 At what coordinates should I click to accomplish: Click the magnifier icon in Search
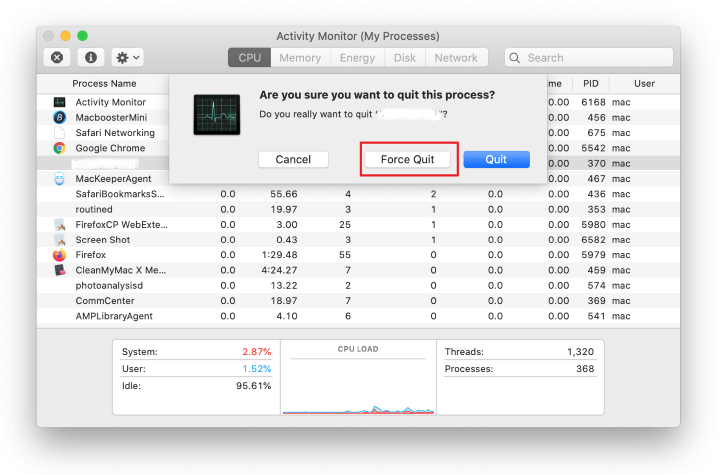click(x=515, y=58)
